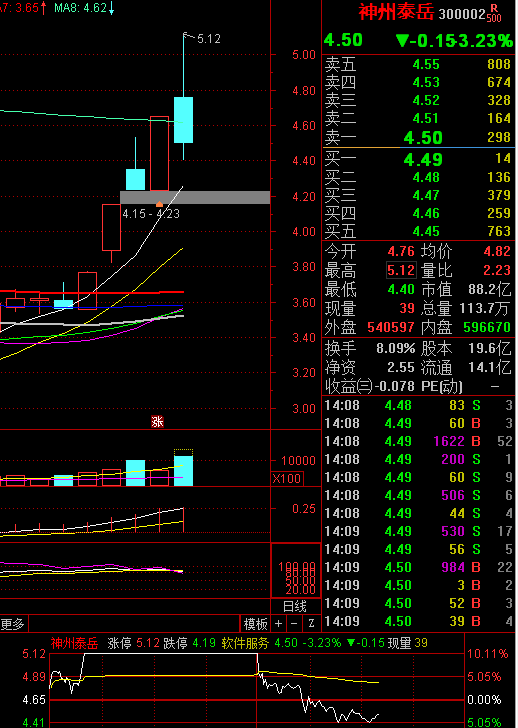Click the plus zoom-in chart button
The height and width of the screenshot is (728, 518).
click(x=278, y=624)
